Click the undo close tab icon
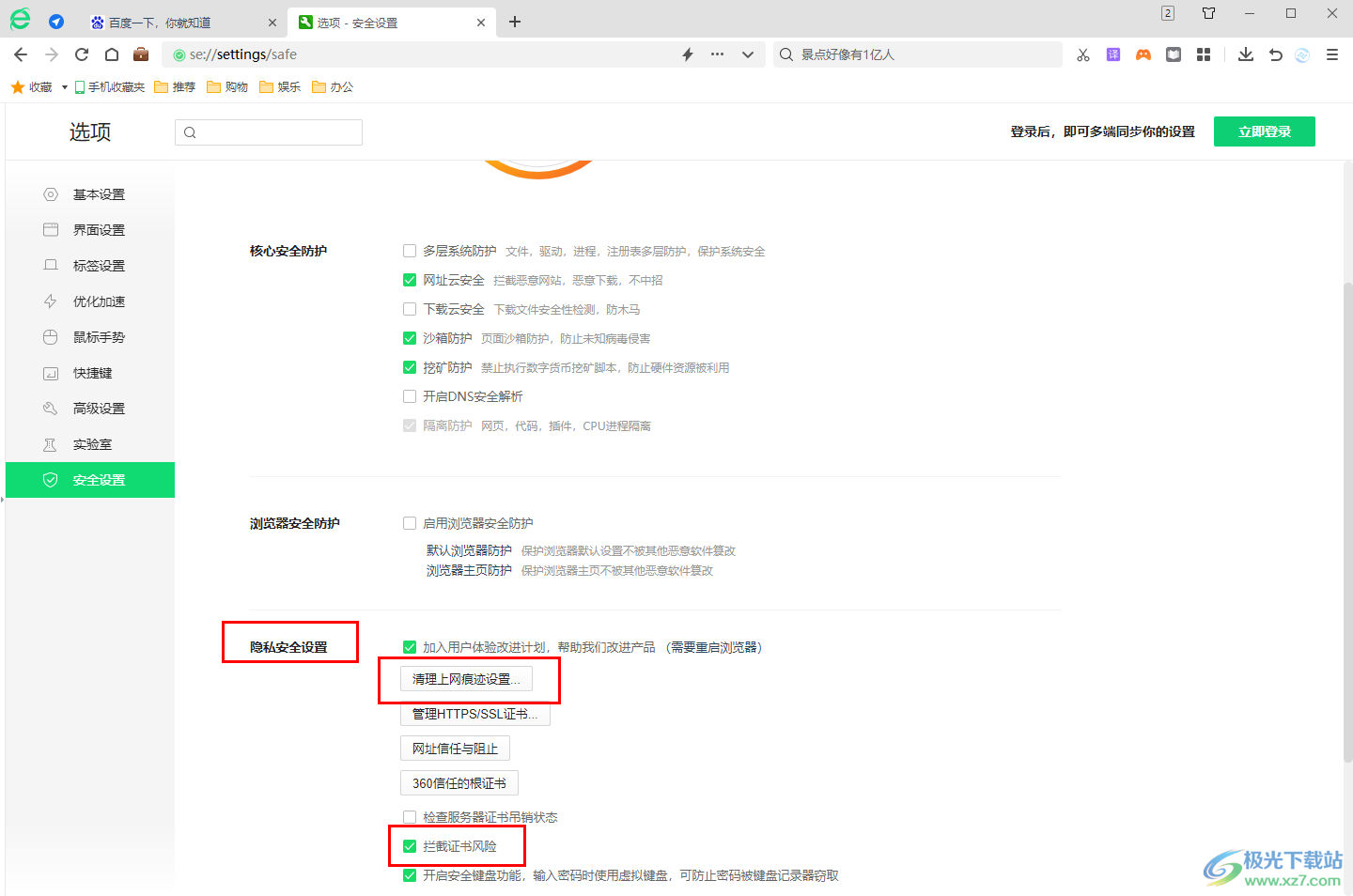The height and width of the screenshot is (896, 1353). [1275, 54]
